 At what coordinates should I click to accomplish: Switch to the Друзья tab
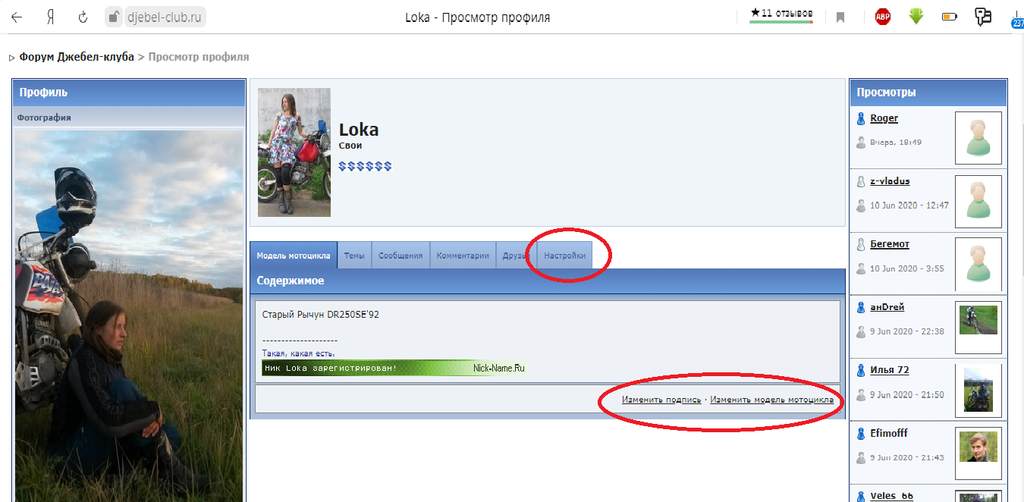515,256
